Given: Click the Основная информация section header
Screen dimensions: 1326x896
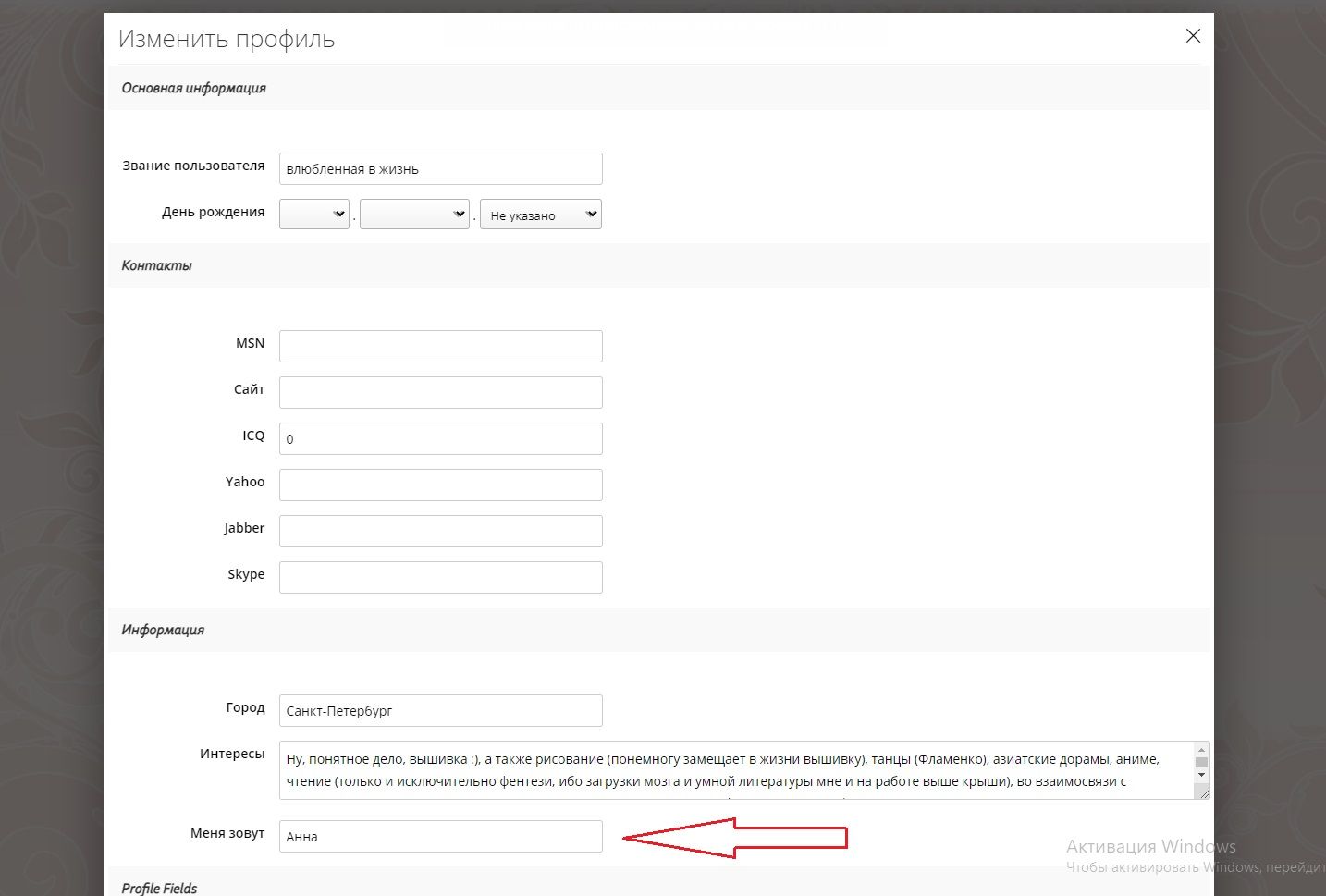Looking at the screenshot, I should click(x=194, y=88).
